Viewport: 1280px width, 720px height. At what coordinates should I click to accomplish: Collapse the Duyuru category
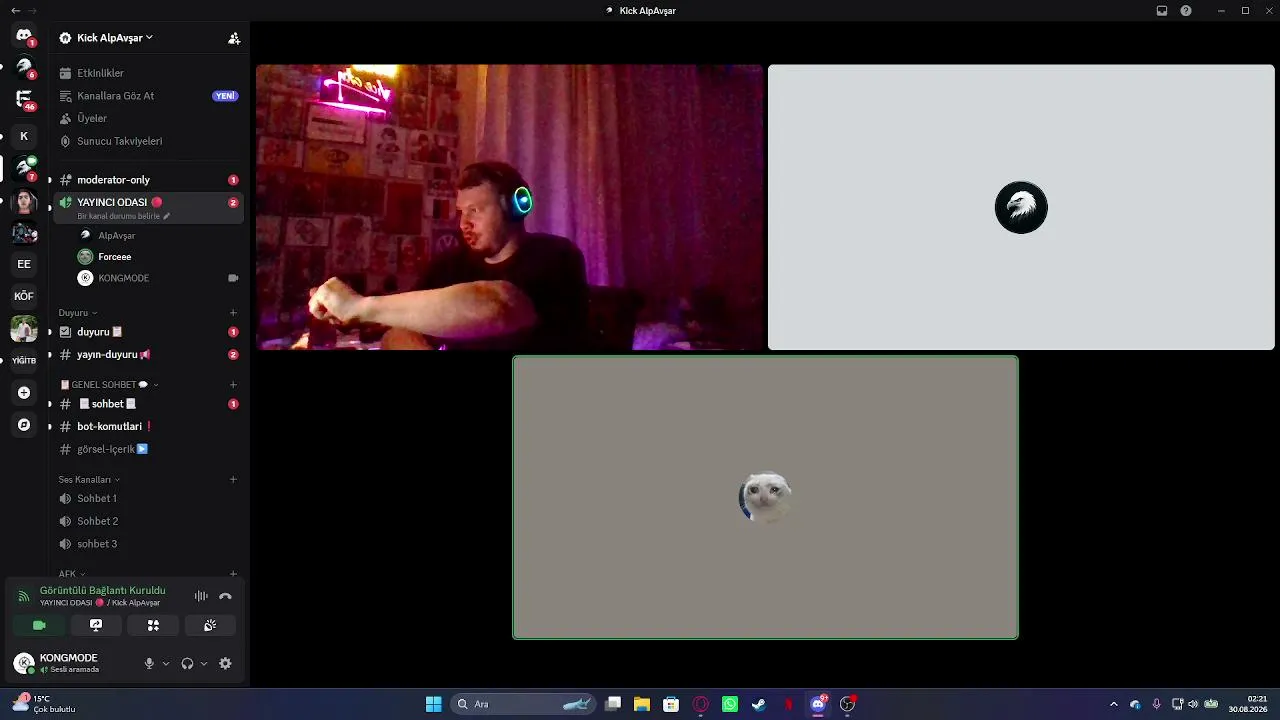click(78, 313)
